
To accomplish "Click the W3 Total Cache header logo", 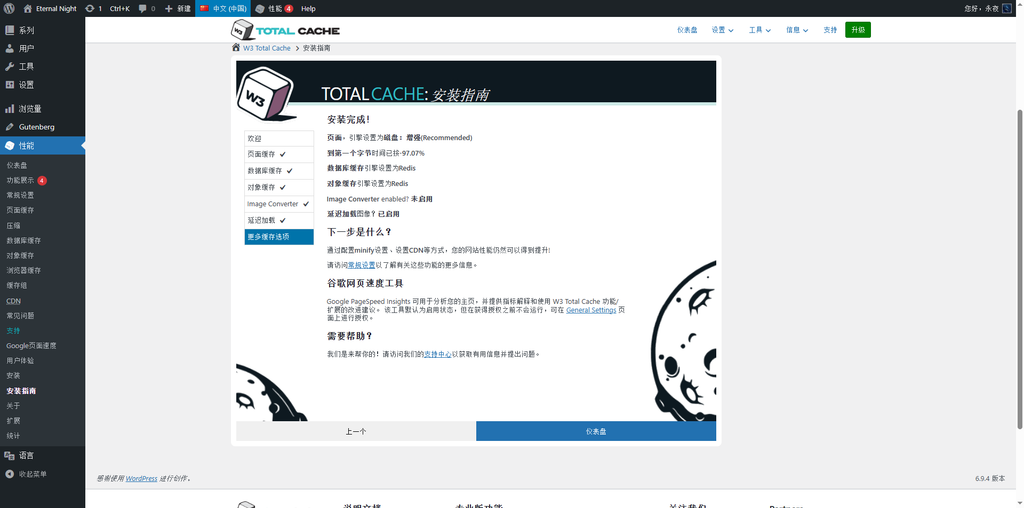I will coord(285,30).
